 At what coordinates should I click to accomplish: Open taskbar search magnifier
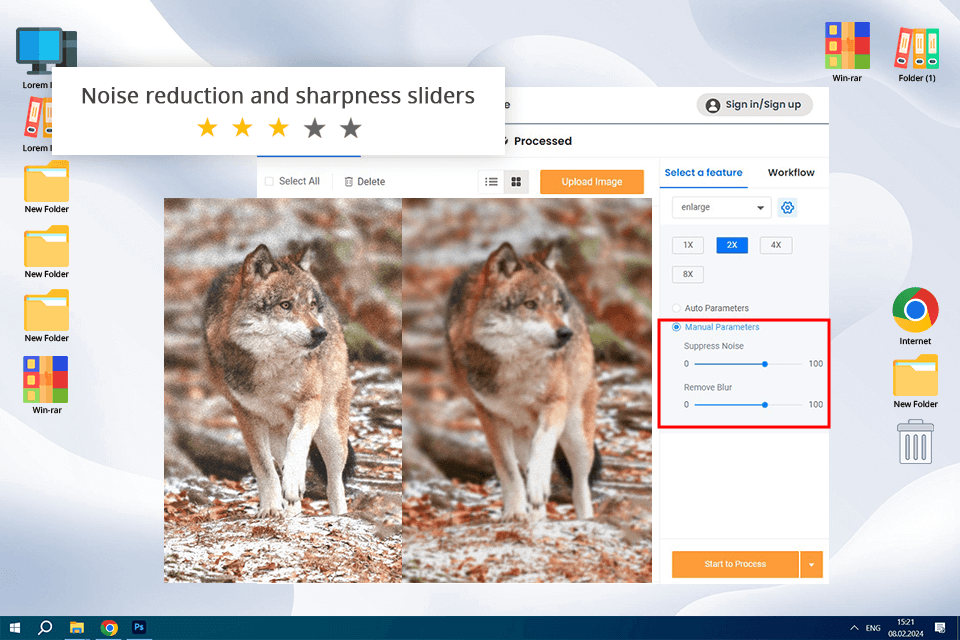click(45, 628)
